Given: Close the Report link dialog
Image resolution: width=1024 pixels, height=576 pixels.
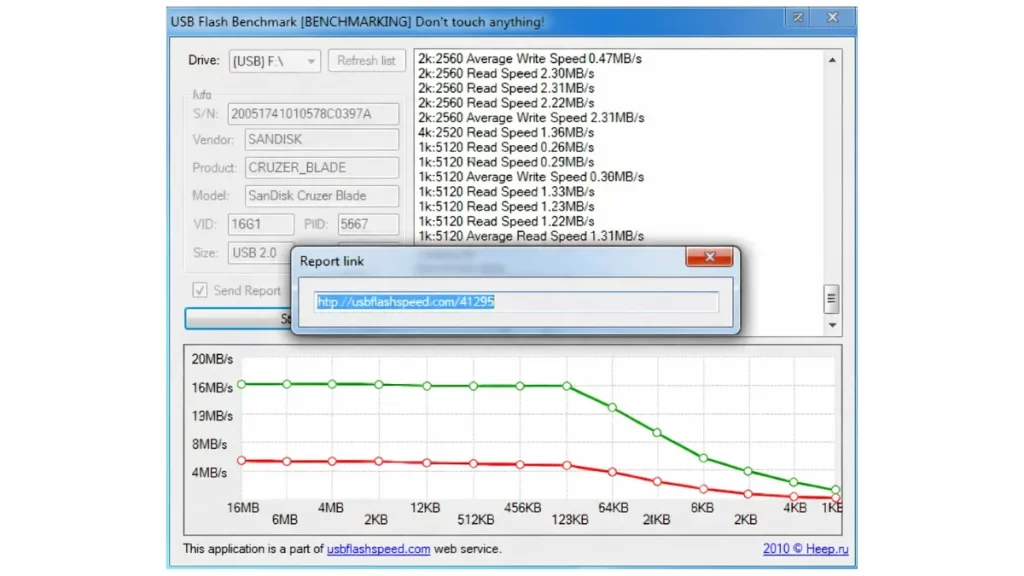Looking at the screenshot, I should click(x=708, y=257).
